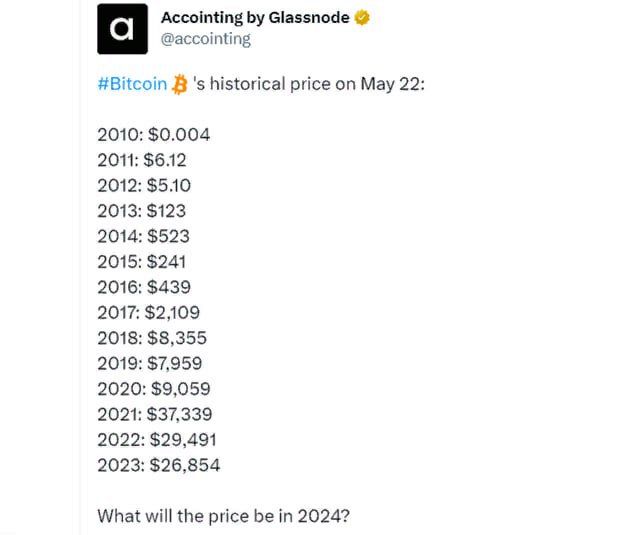The image size is (640, 535).
Task: Click the gold verified badge
Action: [363, 18]
